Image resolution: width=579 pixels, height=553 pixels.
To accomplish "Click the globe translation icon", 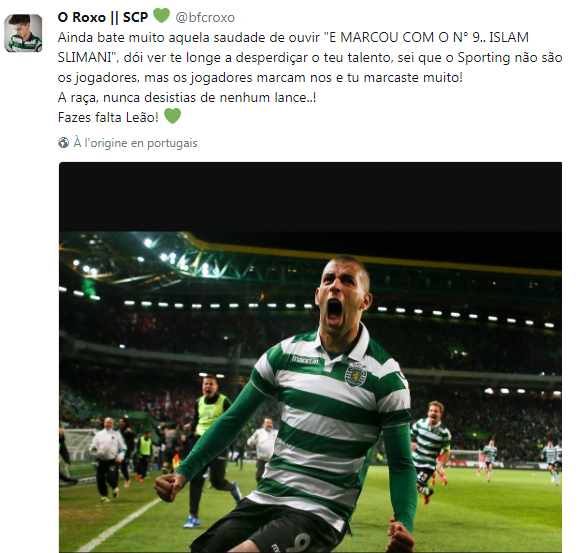I will click(x=64, y=142).
